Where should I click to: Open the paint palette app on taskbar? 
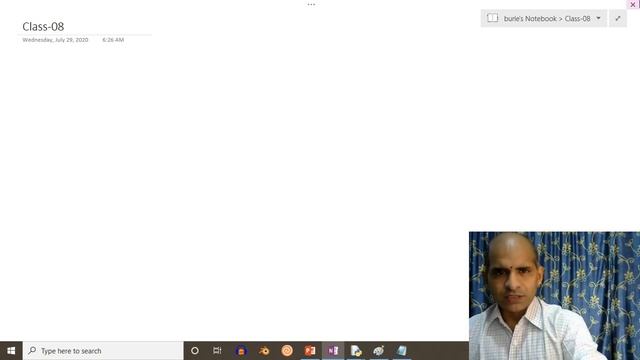pyautogui.click(x=379, y=351)
